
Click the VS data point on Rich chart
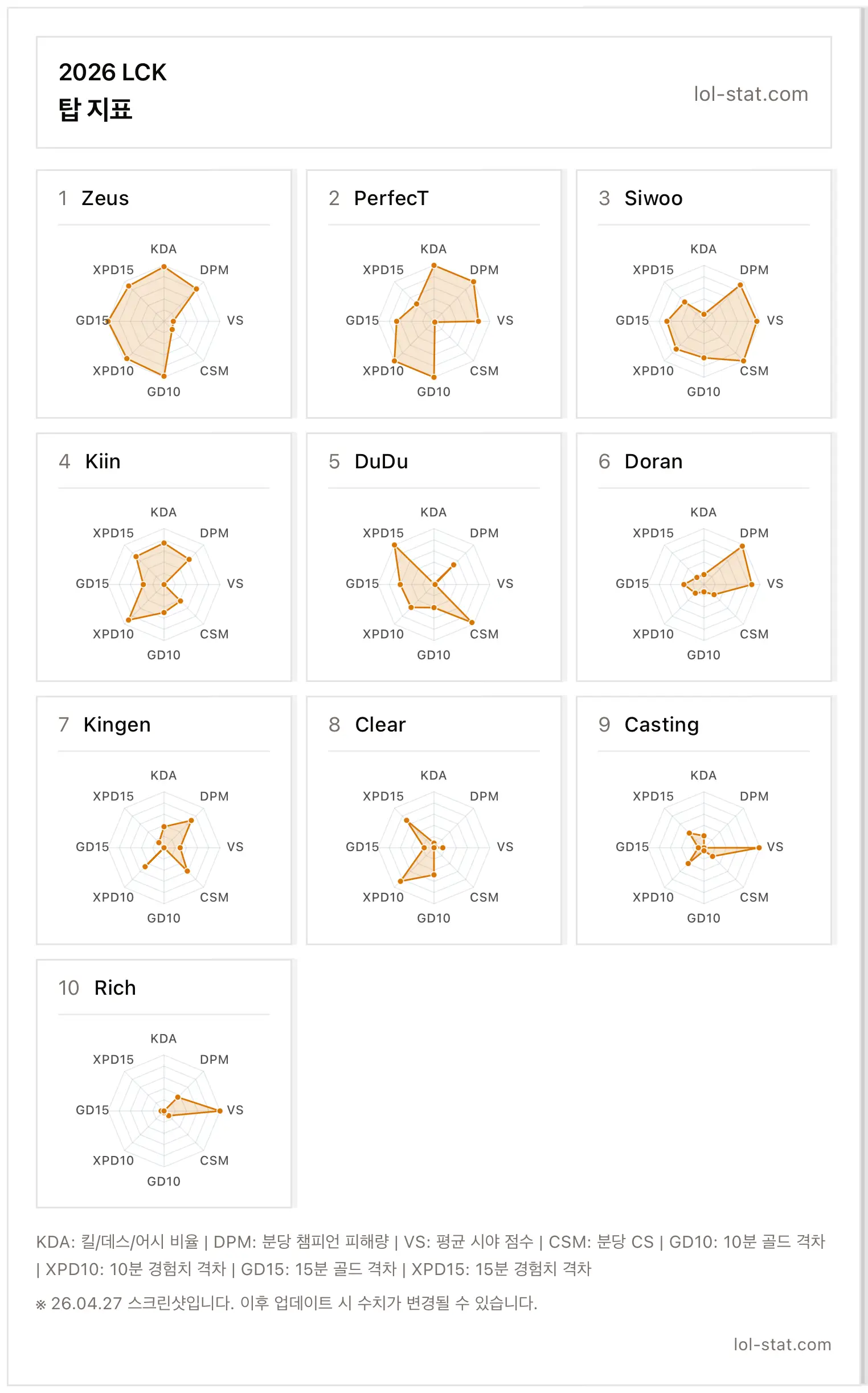(219, 1110)
